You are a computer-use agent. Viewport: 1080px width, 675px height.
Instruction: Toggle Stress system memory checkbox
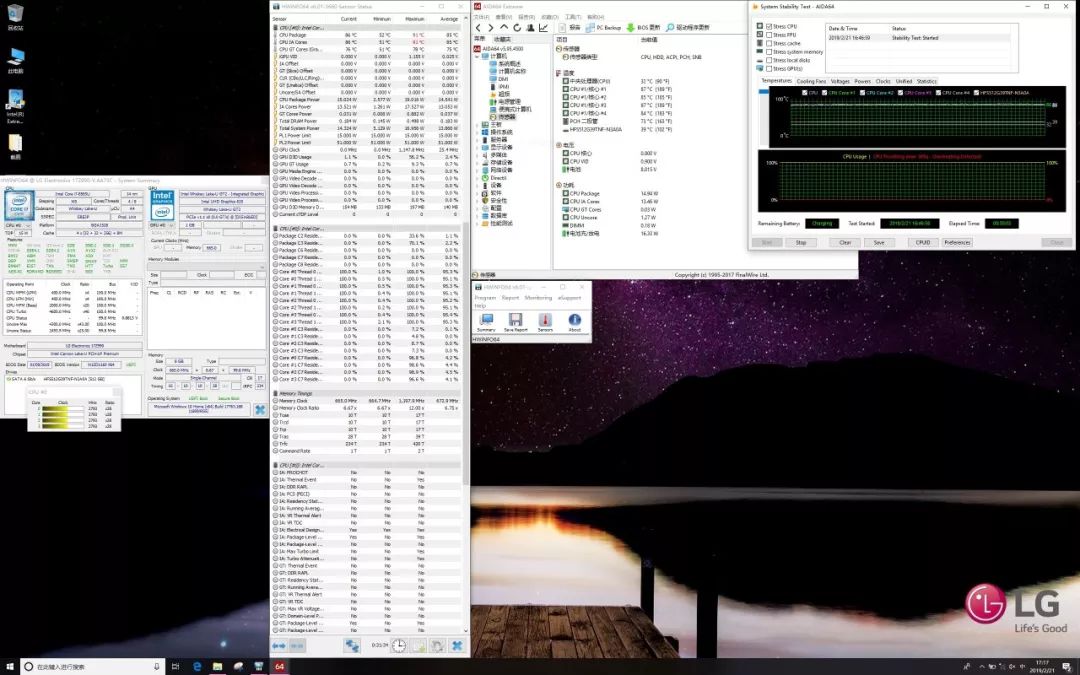(x=768, y=52)
